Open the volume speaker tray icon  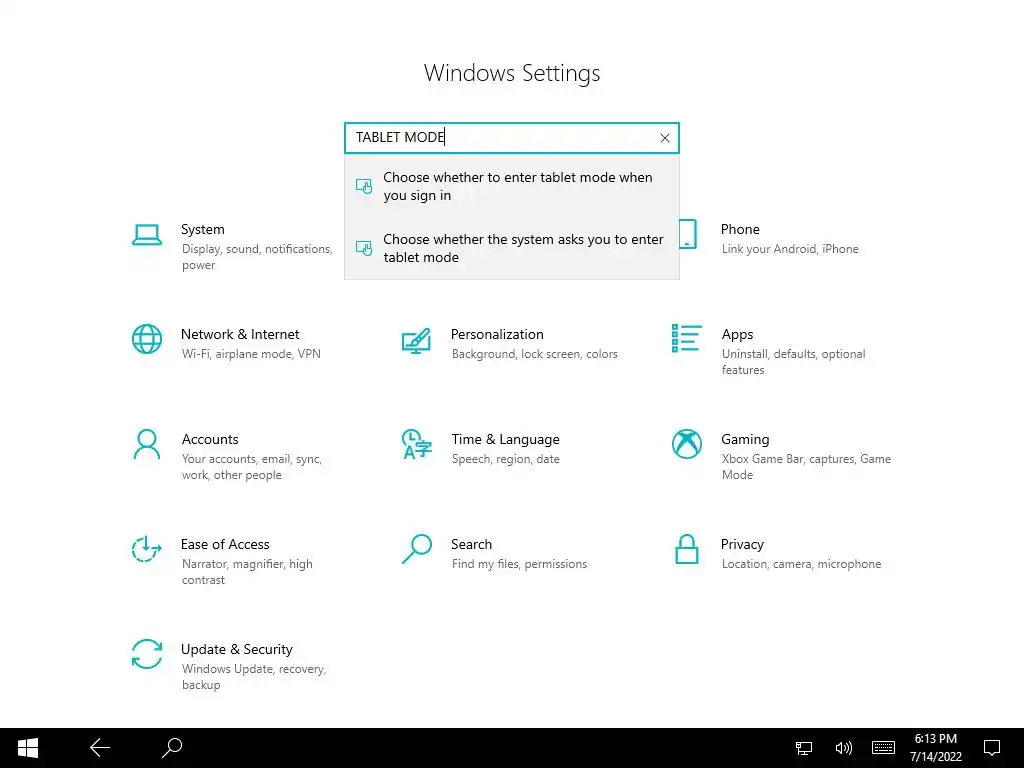point(843,748)
